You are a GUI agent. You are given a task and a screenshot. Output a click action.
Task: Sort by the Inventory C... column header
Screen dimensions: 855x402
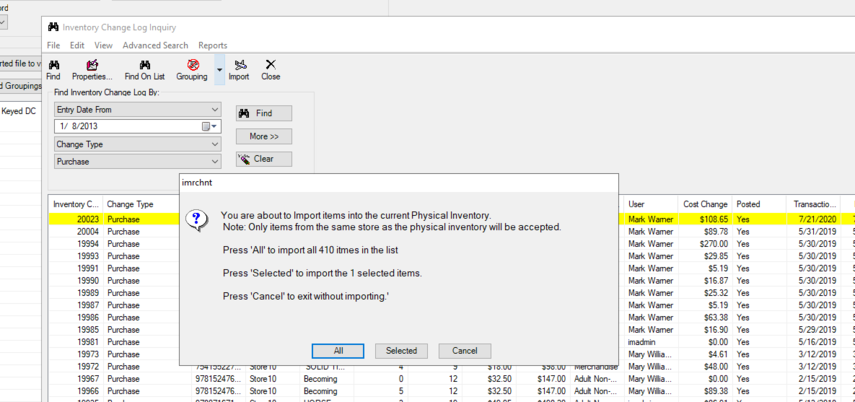(76, 204)
